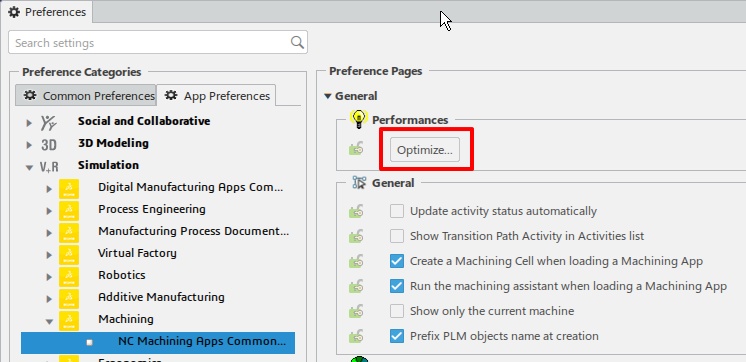This screenshot has width=746, height=362.
Task: Click the Virtual Factory yellow icon
Action: (69, 253)
